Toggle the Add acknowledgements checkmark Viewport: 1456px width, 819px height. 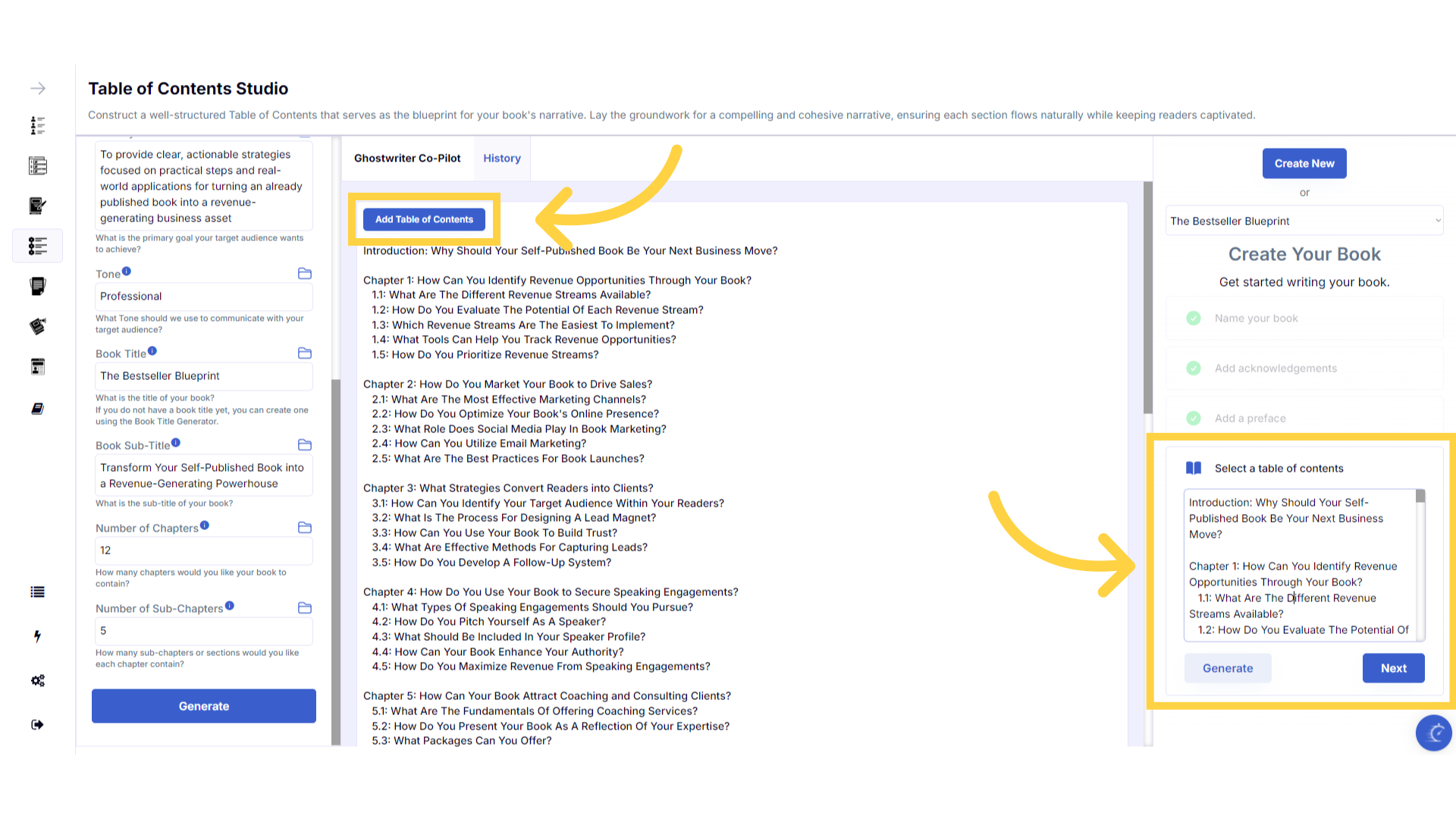pos(1194,369)
